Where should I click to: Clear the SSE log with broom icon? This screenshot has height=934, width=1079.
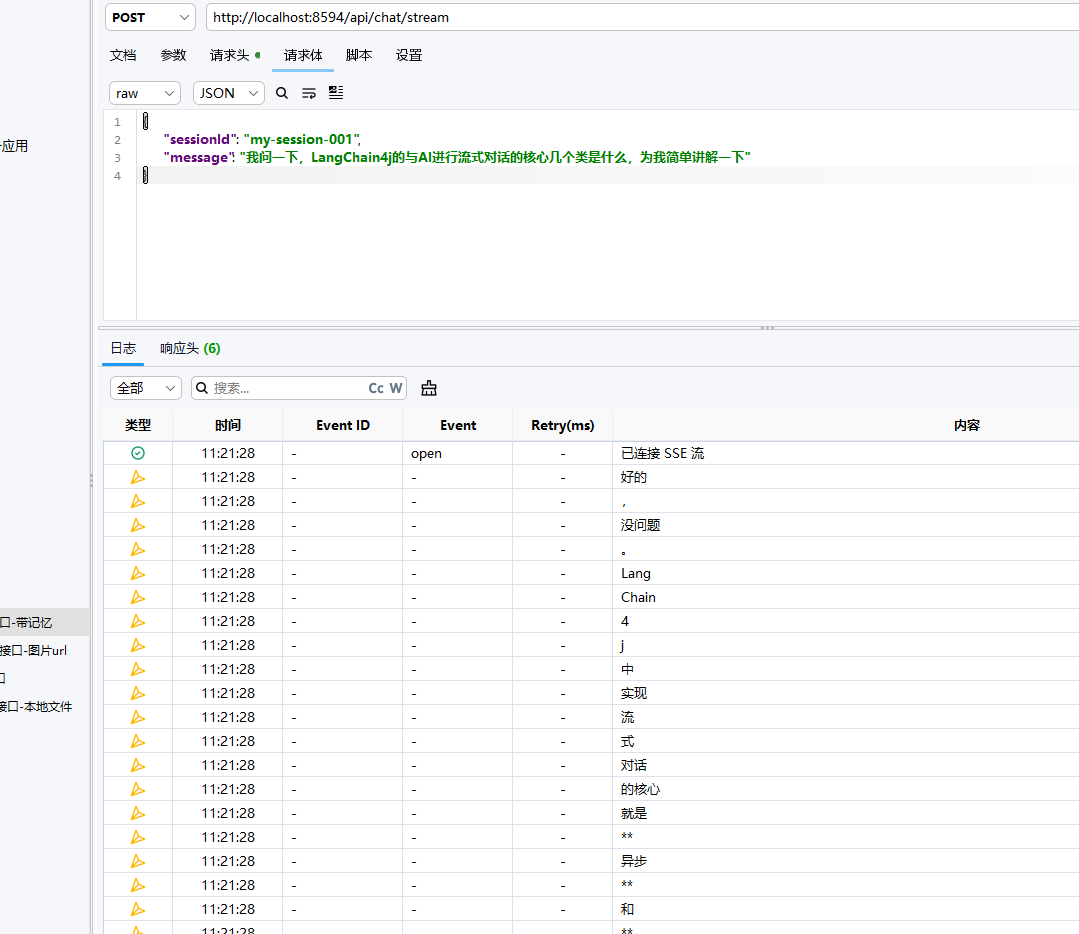click(429, 388)
